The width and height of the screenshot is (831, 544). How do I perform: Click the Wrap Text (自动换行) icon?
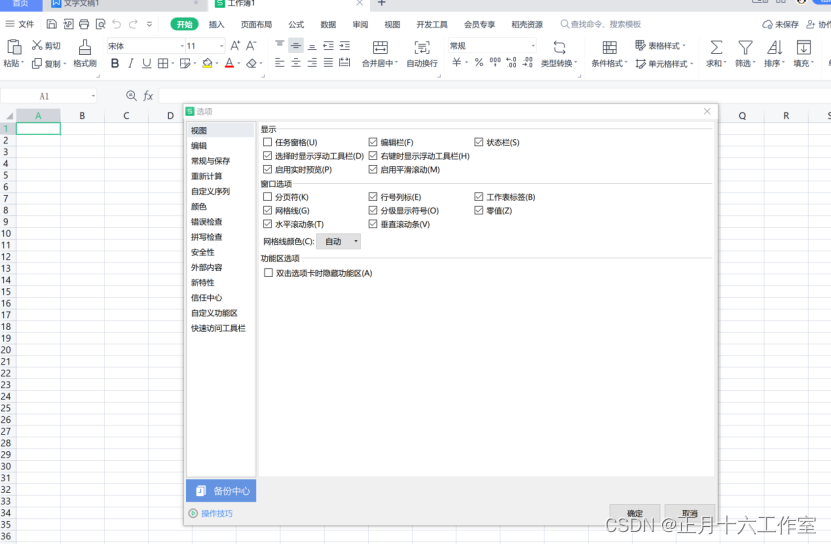(x=422, y=47)
